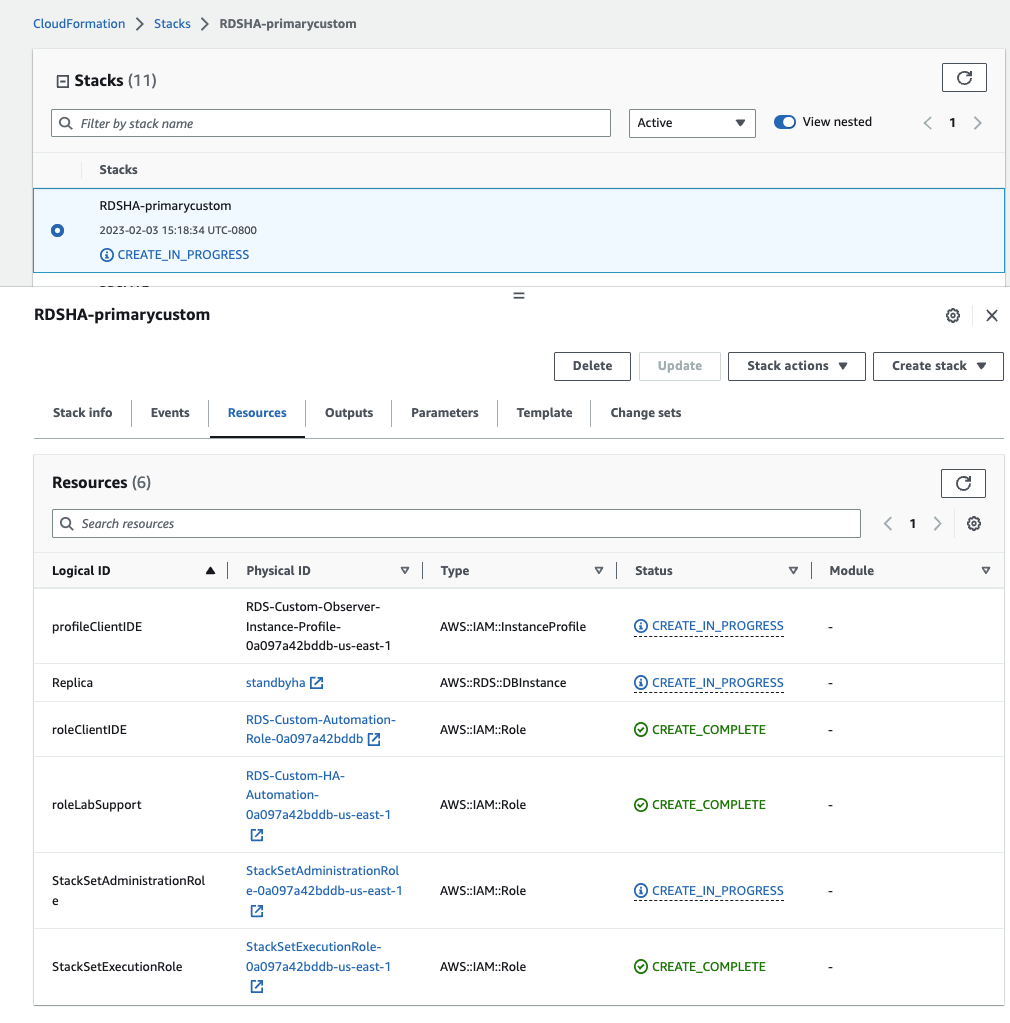The height and width of the screenshot is (1023, 1010).
Task: Close the RDSHA-primarycustom detail panel
Action: (992, 316)
